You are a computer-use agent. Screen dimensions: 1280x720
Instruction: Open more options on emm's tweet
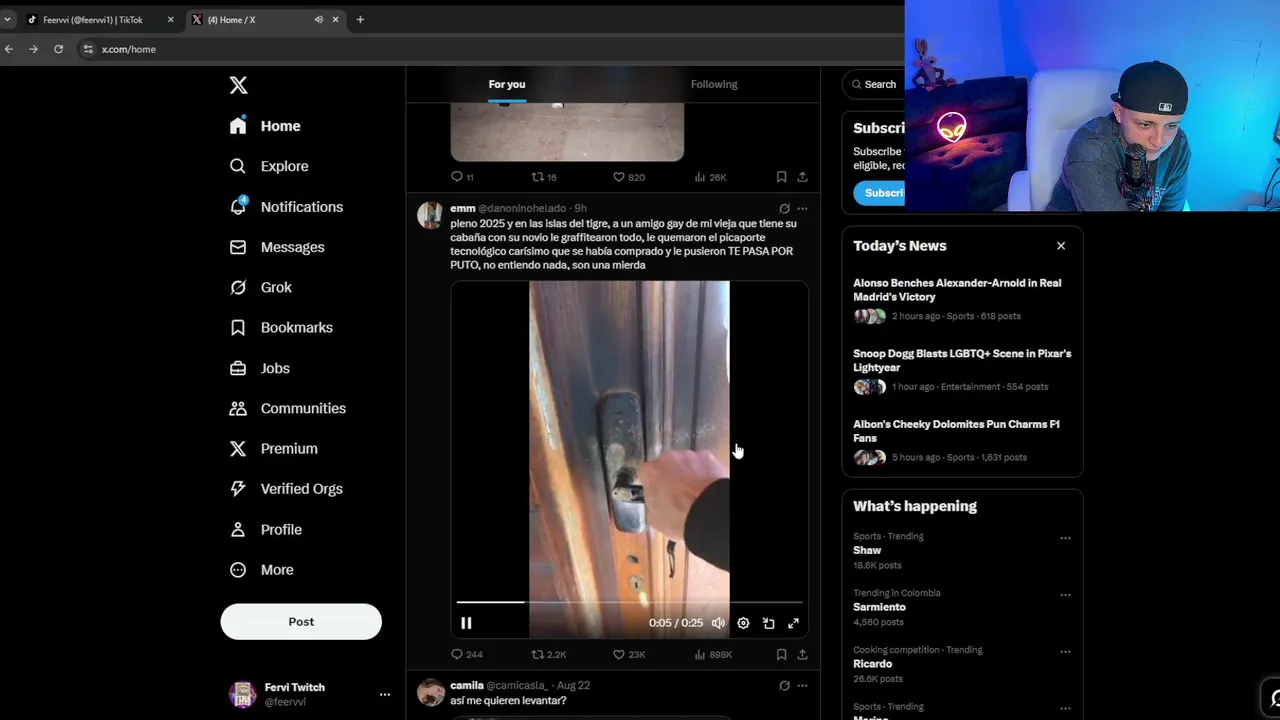click(x=802, y=209)
